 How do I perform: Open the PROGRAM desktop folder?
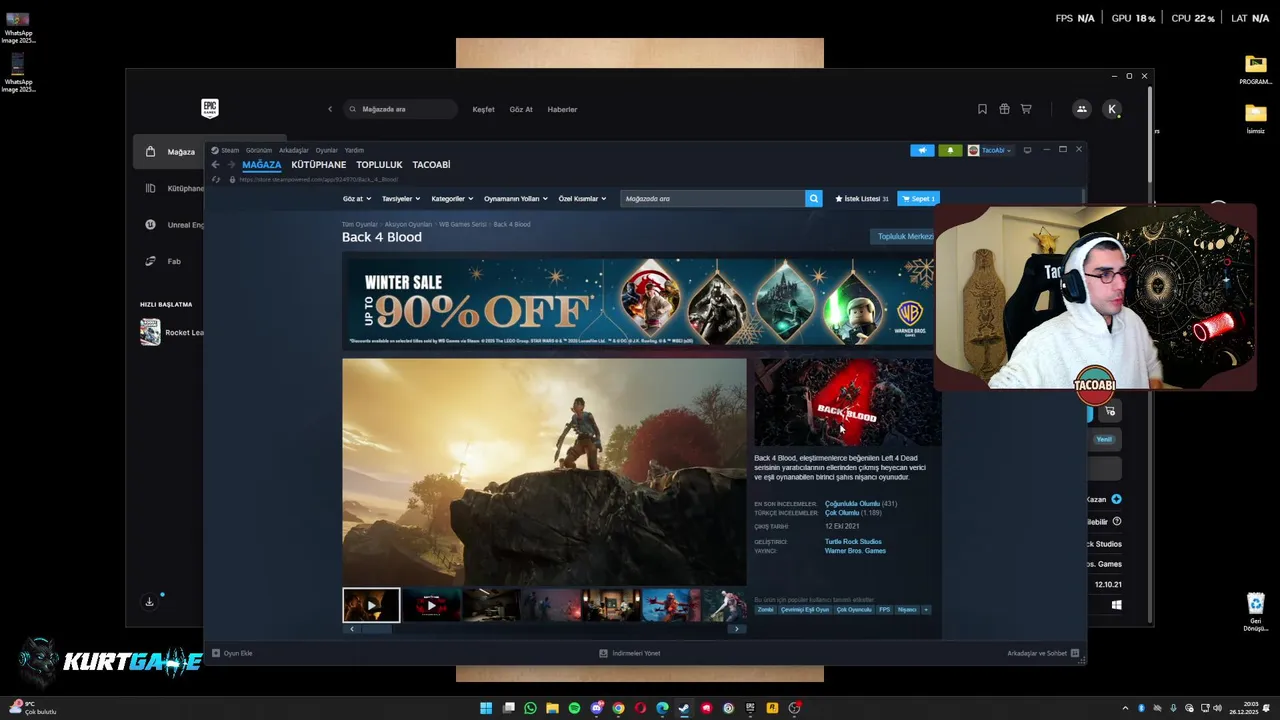(x=1256, y=69)
